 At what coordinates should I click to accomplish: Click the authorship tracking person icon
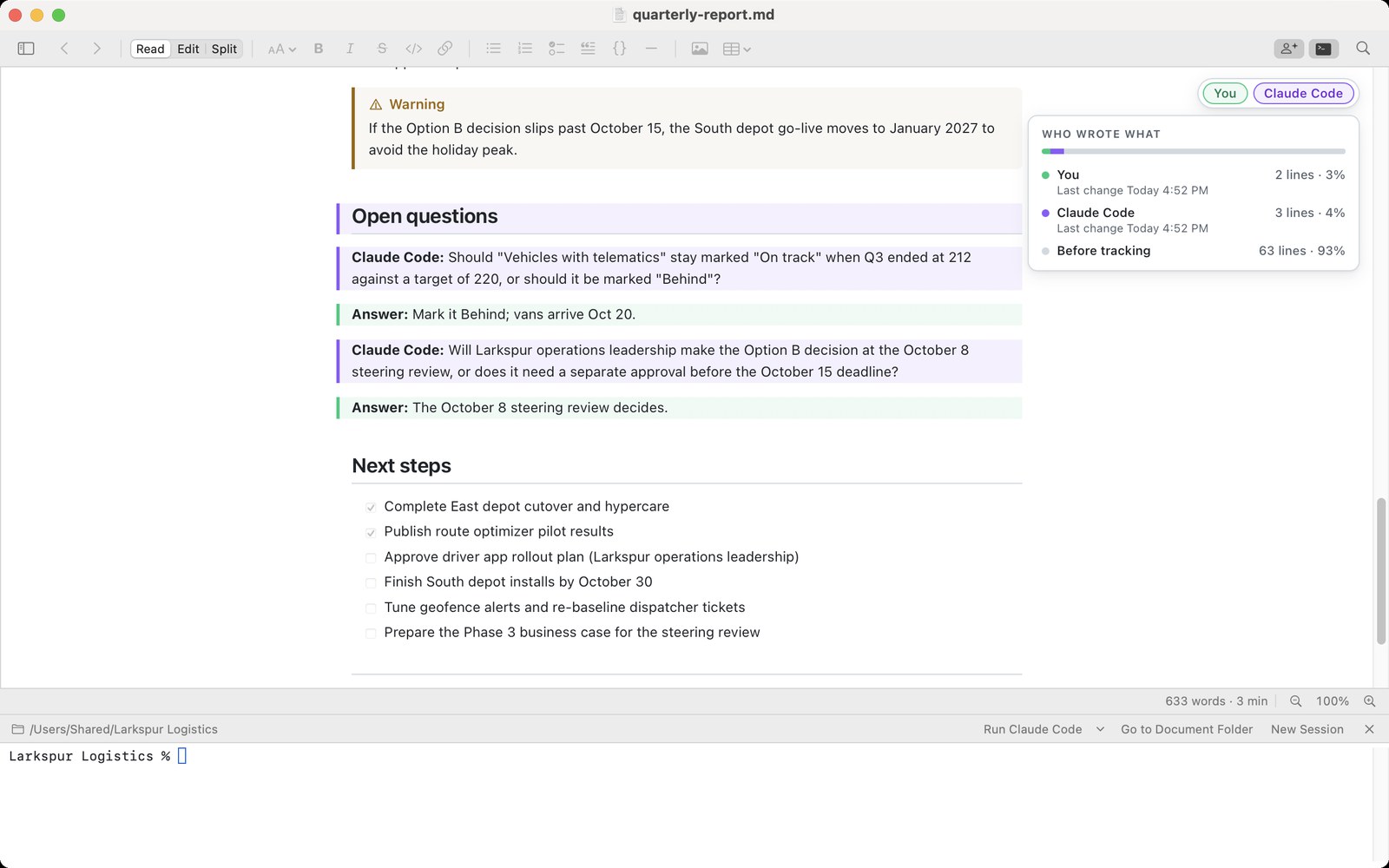point(1289,49)
